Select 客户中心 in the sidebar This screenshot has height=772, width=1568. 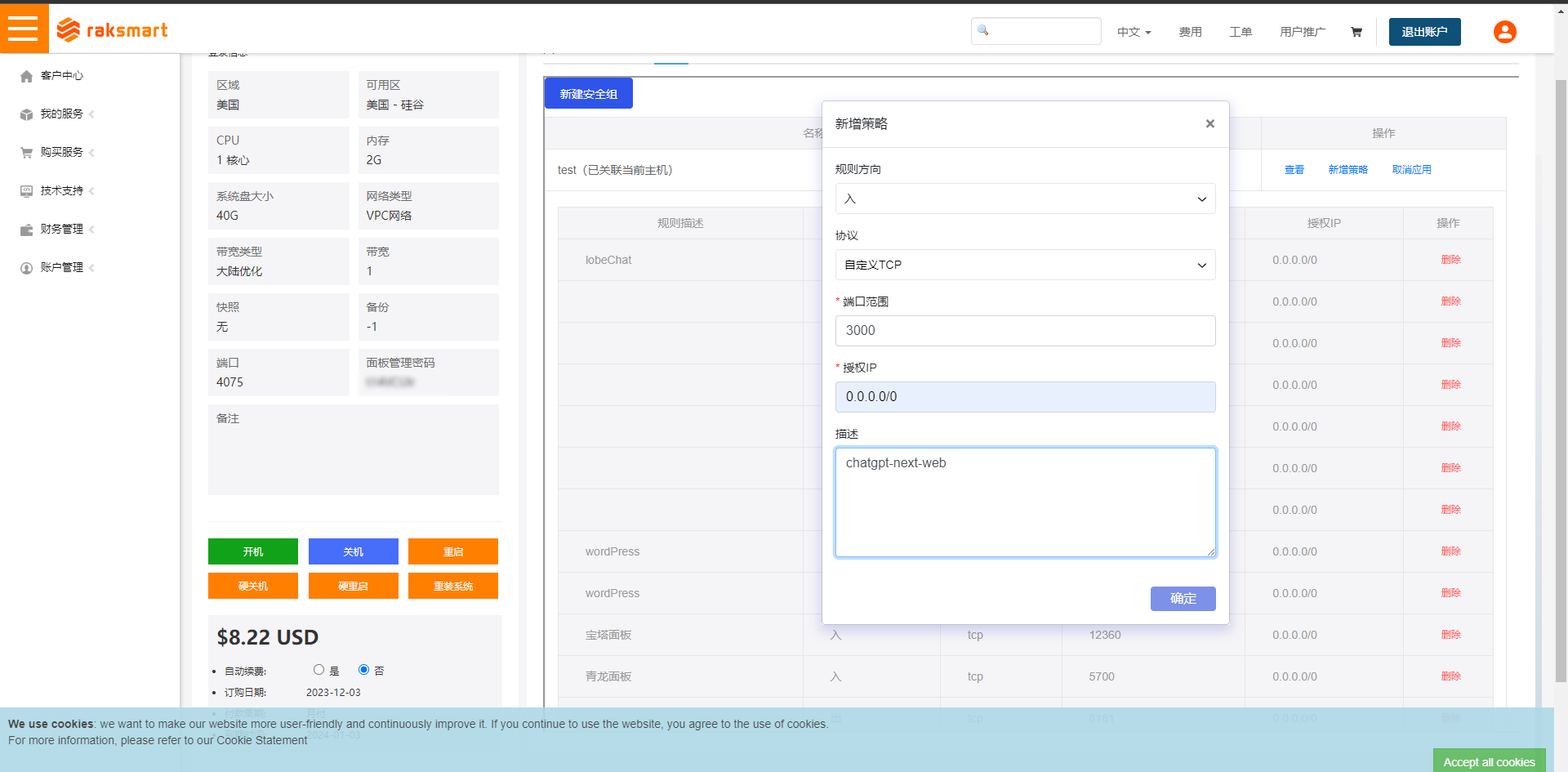pos(60,75)
